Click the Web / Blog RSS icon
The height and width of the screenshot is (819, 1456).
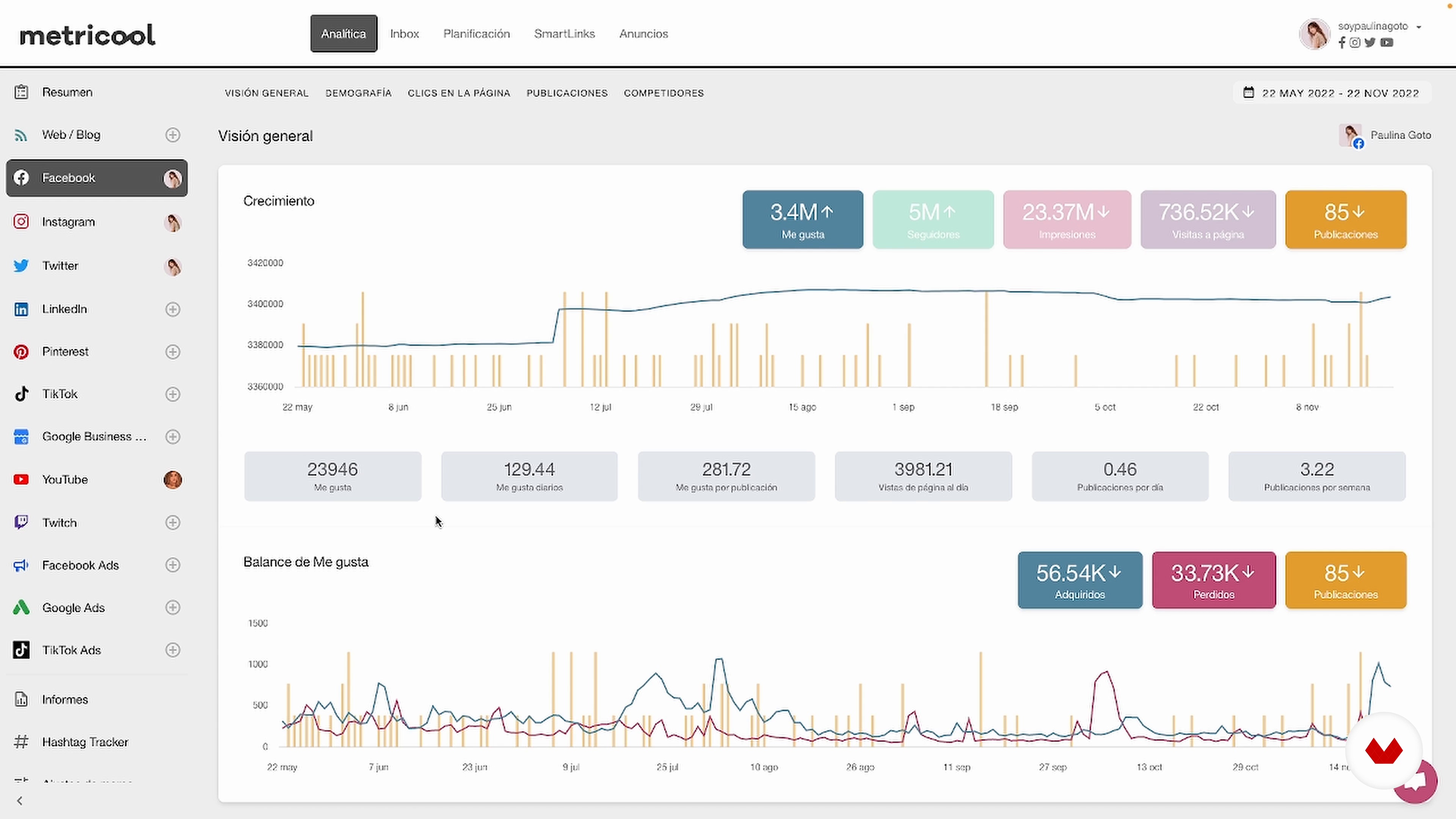pyautogui.click(x=21, y=135)
